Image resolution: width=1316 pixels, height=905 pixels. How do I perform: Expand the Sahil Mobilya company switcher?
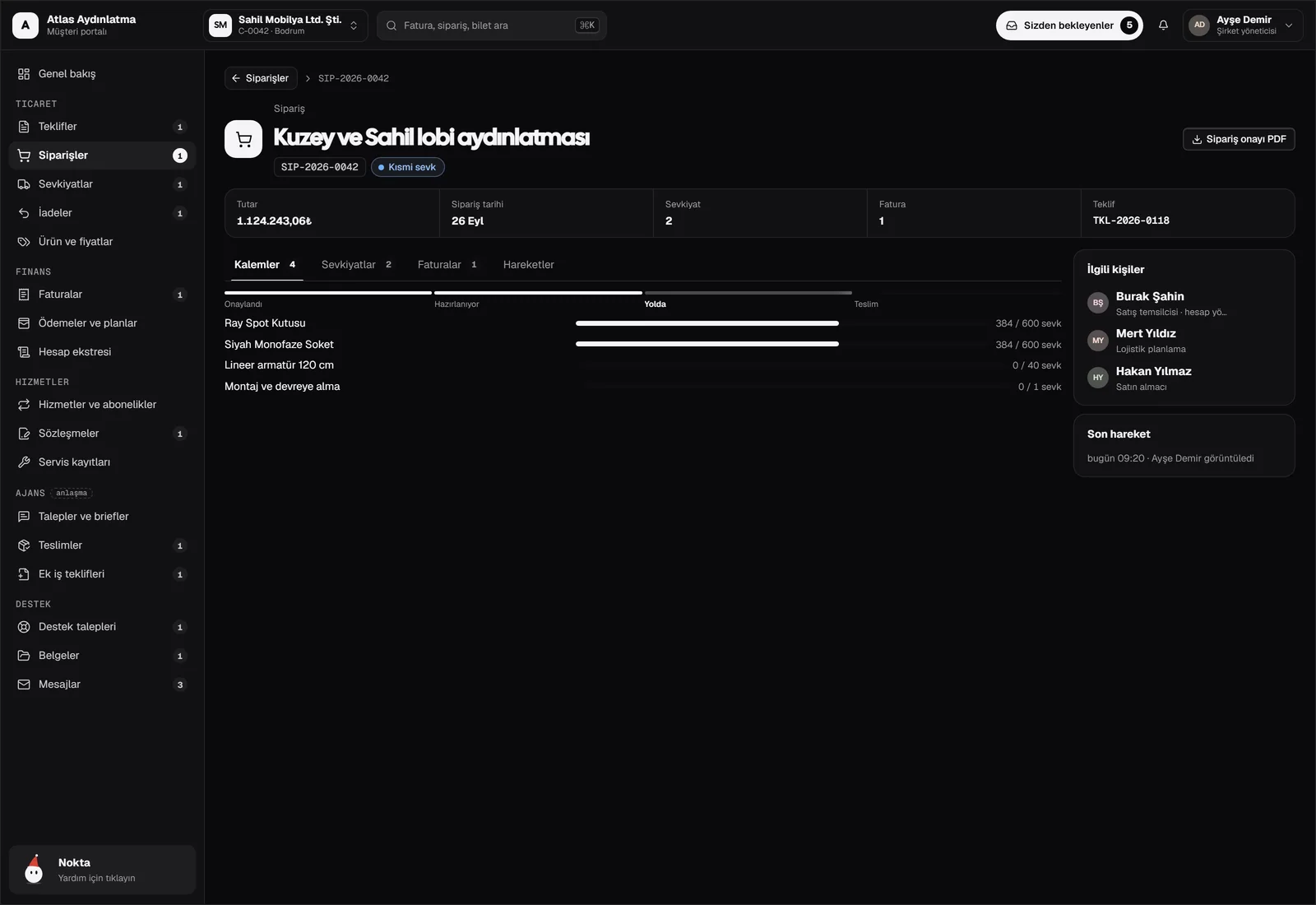285,26
